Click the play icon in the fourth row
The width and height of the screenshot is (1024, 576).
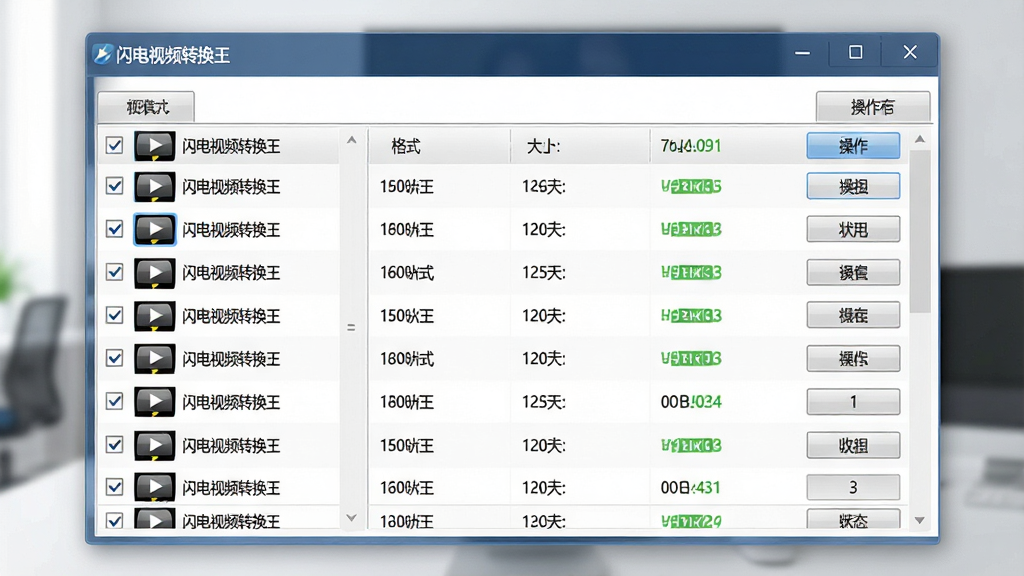click(x=155, y=272)
